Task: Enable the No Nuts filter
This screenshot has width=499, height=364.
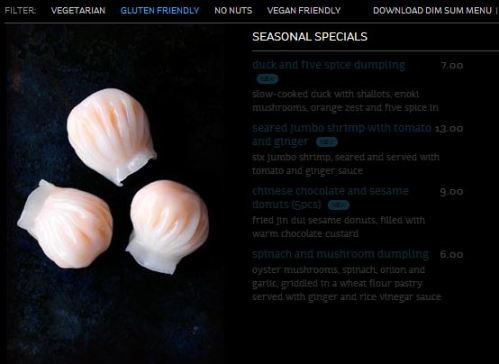Action: 233,11
